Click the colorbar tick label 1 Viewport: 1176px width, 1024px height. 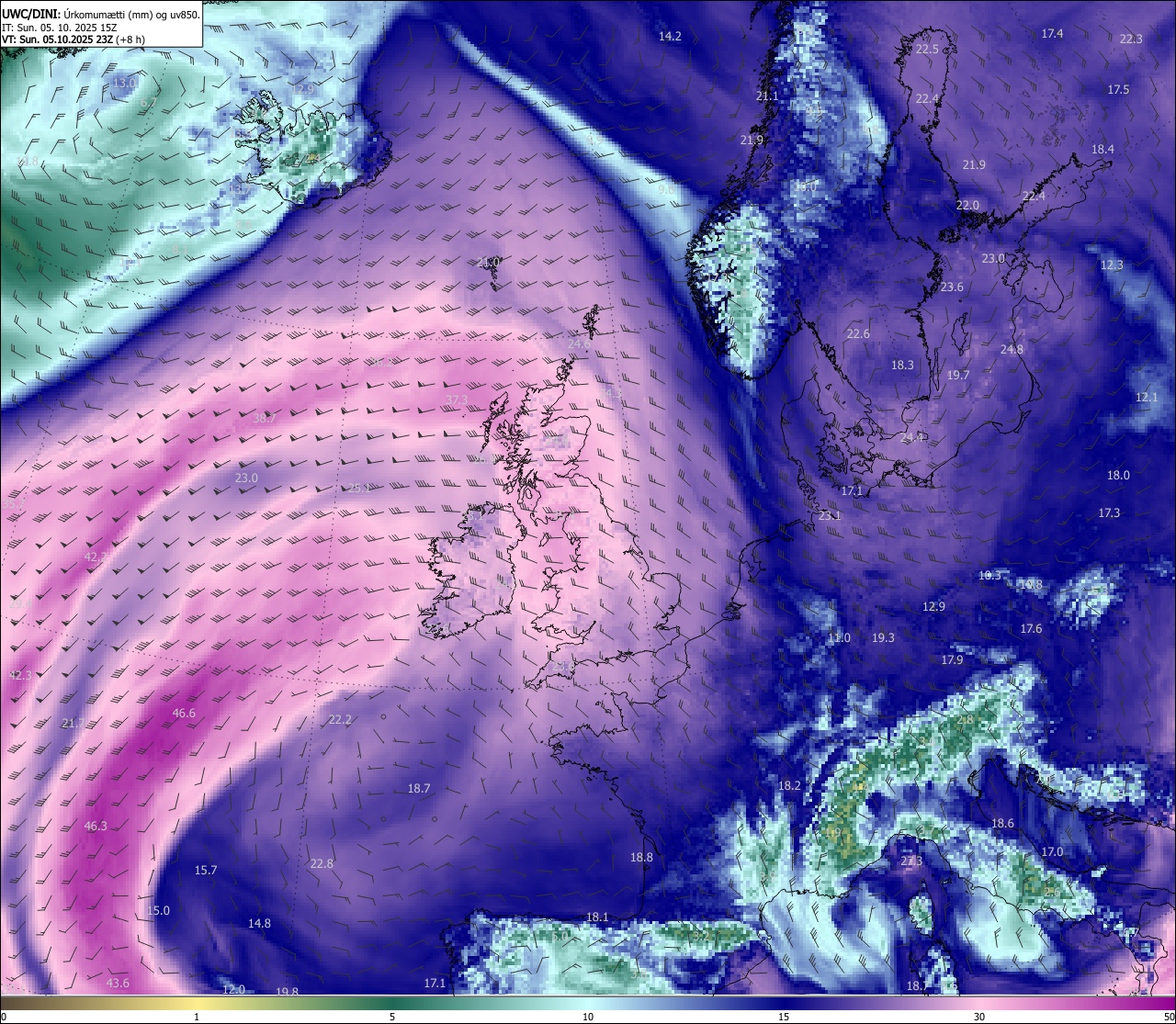197,1017
